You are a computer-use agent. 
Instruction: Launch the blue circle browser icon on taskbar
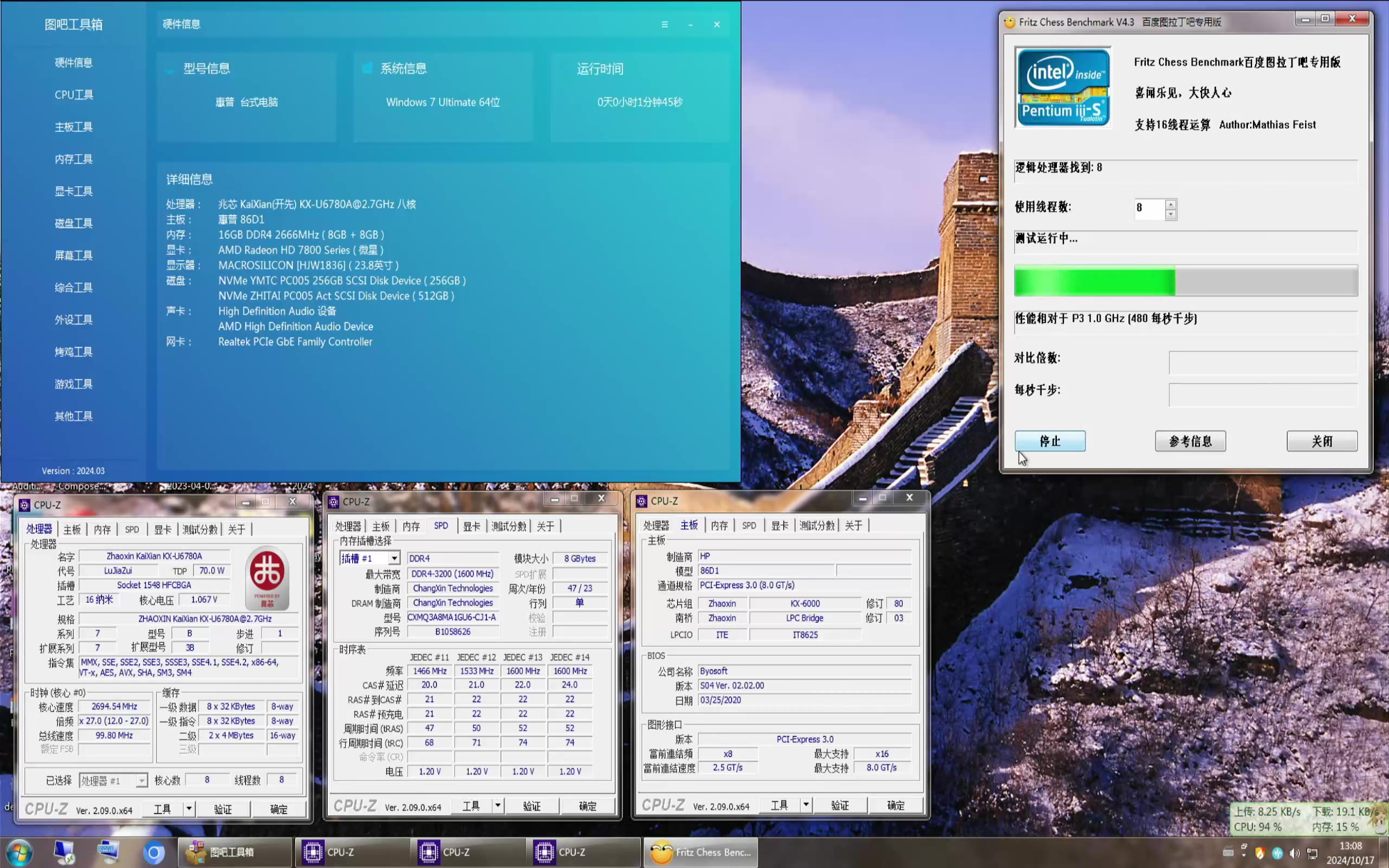pos(154,852)
